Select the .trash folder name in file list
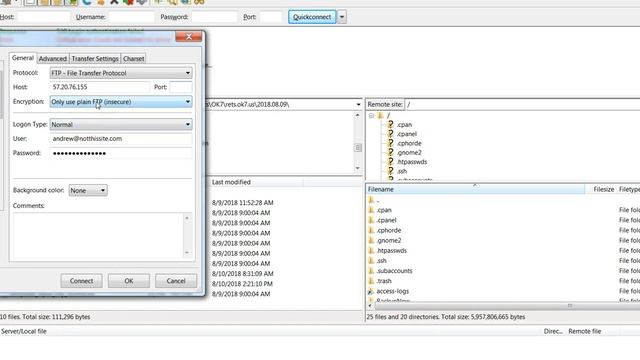The height and width of the screenshot is (360, 640). pos(384,281)
